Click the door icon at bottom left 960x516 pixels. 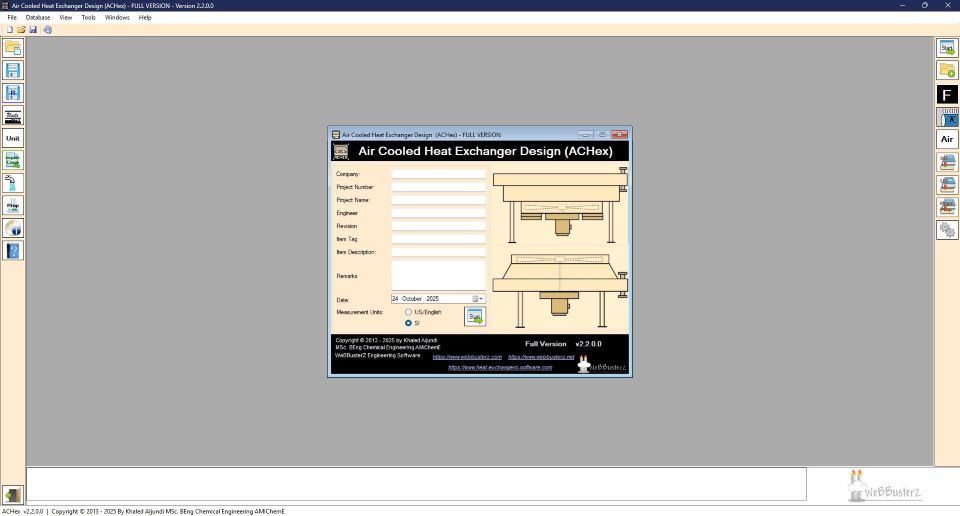(x=13, y=494)
